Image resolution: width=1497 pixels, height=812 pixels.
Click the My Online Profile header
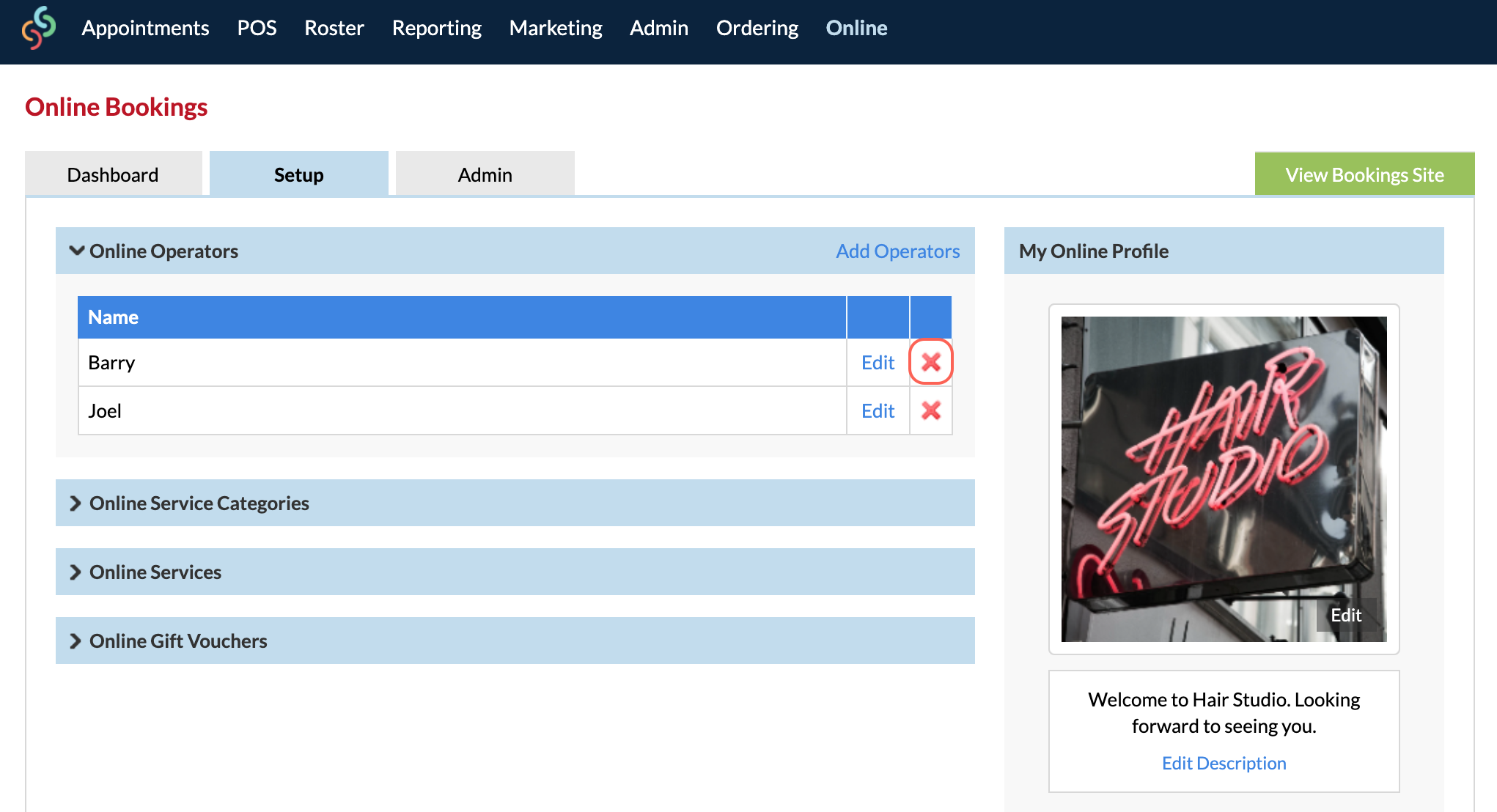coord(1224,251)
